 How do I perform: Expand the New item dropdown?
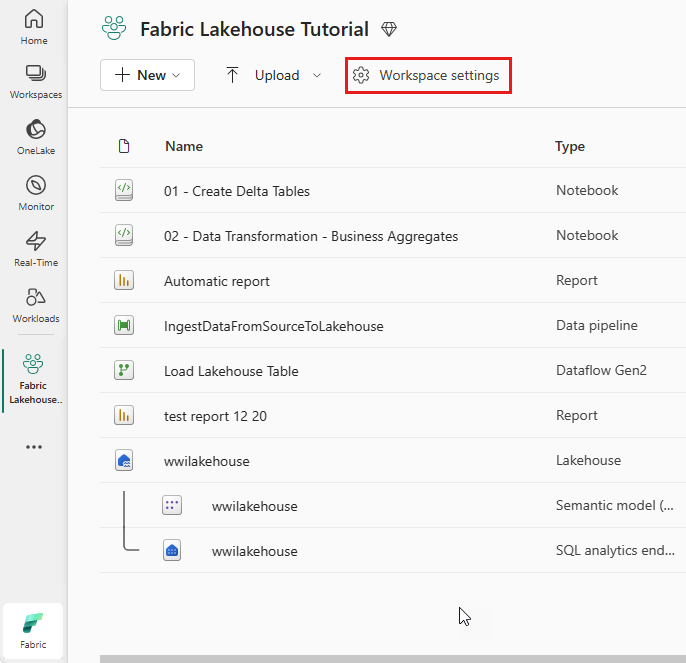coord(147,75)
